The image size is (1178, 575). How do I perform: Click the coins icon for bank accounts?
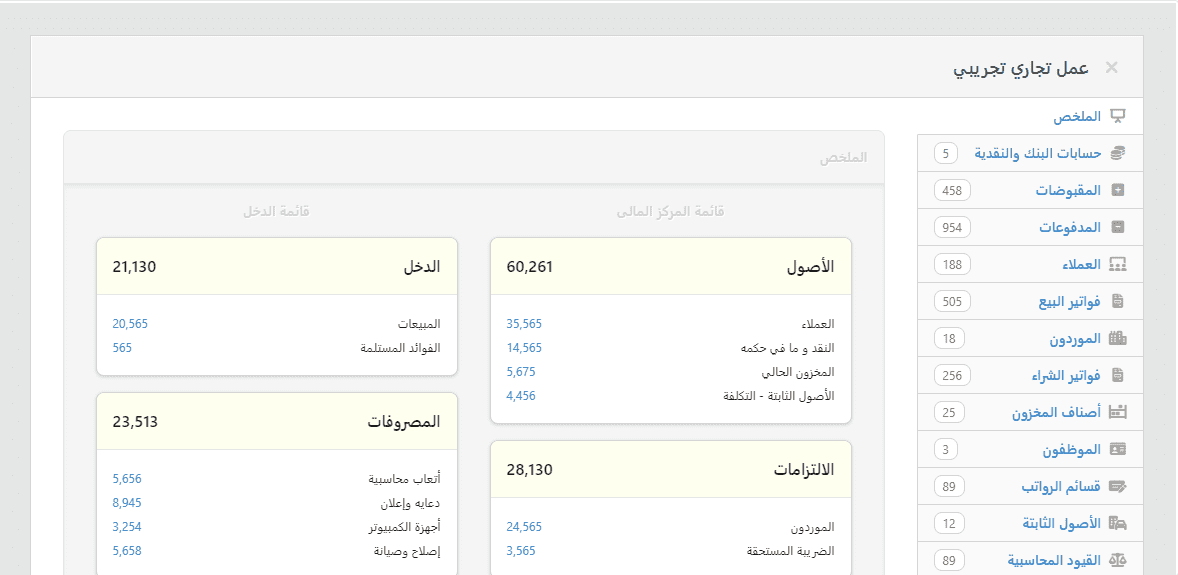click(1118, 153)
